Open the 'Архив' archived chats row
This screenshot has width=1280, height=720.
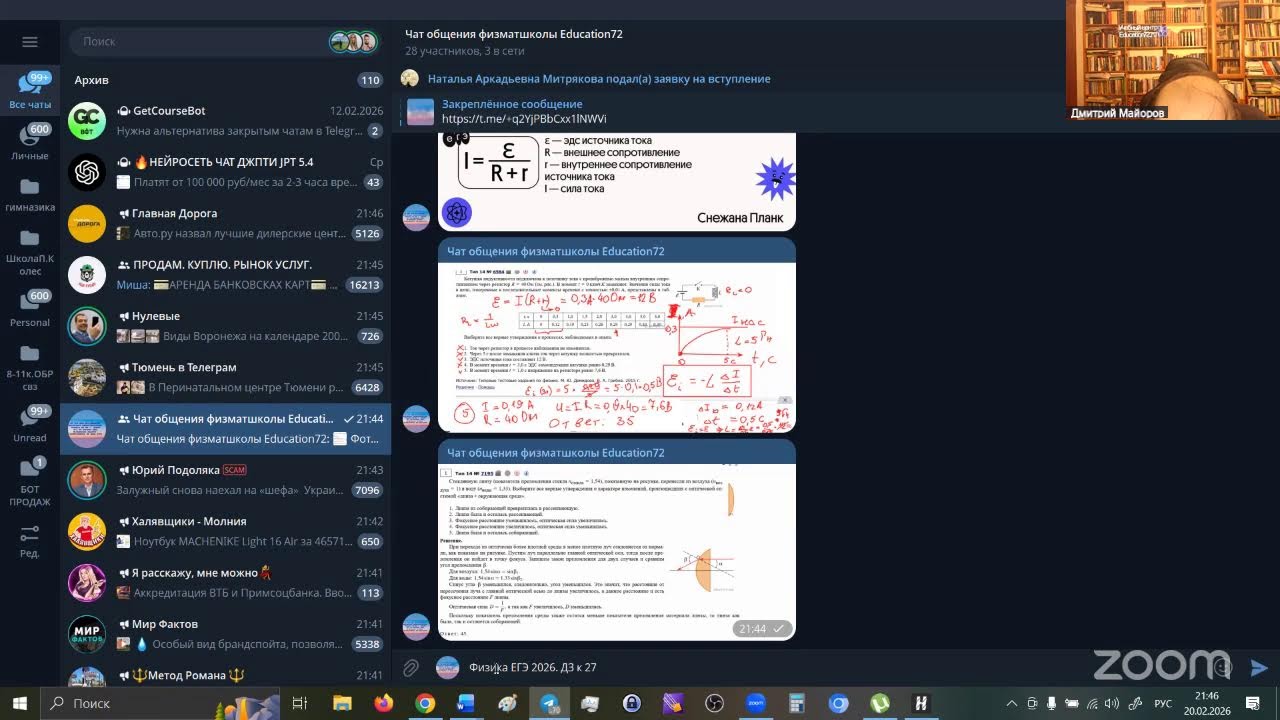click(x=226, y=80)
